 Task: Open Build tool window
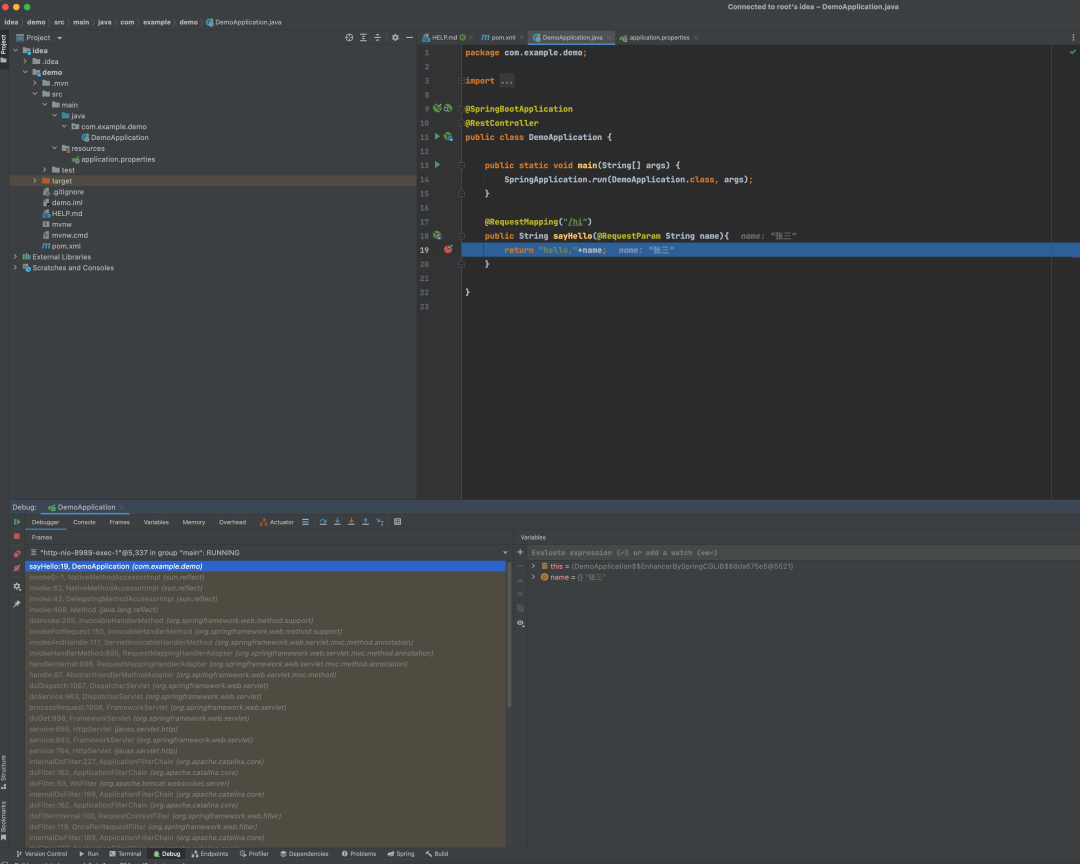click(x=437, y=854)
